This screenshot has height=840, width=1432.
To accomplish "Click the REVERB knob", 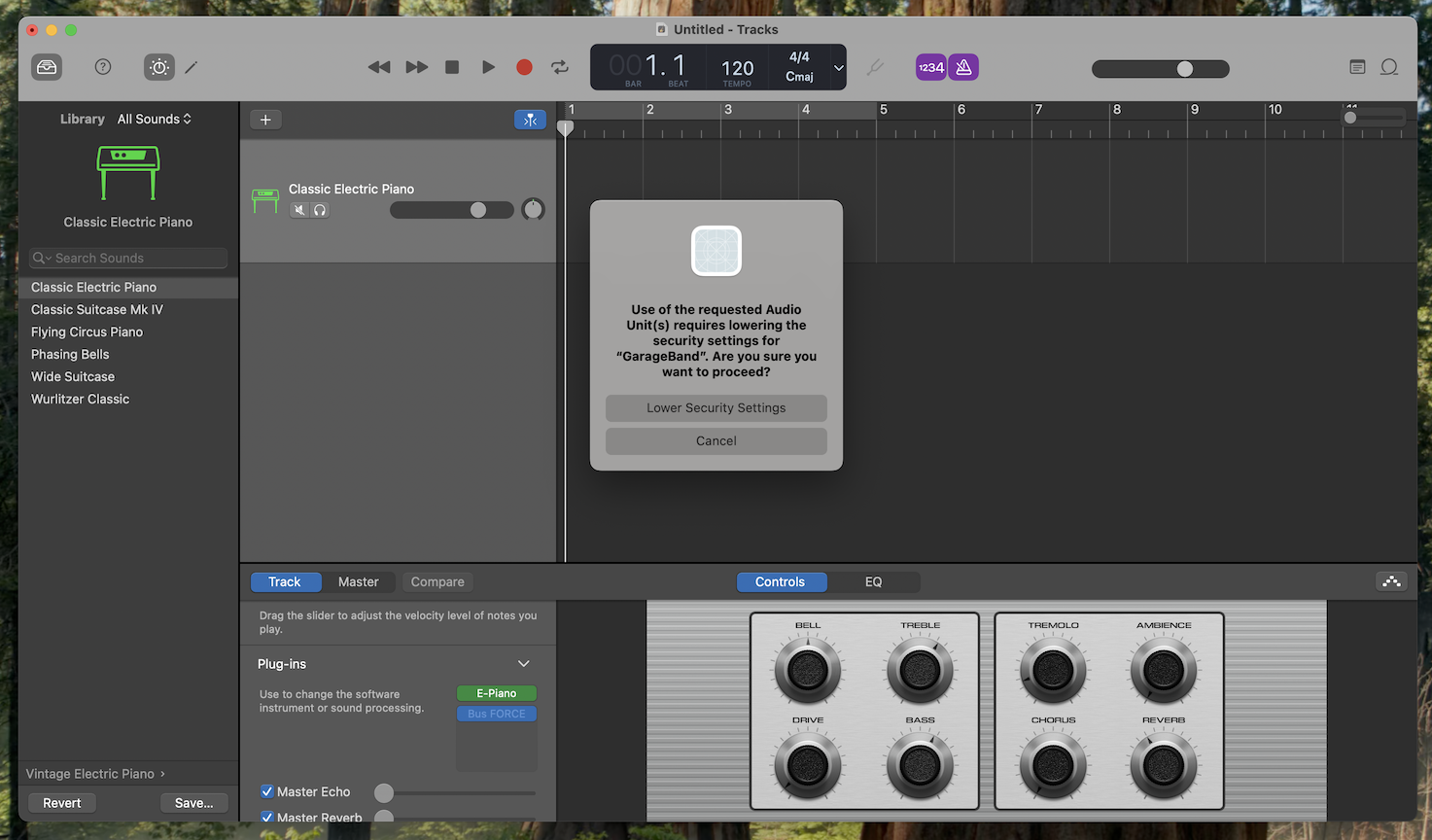I will [1164, 765].
